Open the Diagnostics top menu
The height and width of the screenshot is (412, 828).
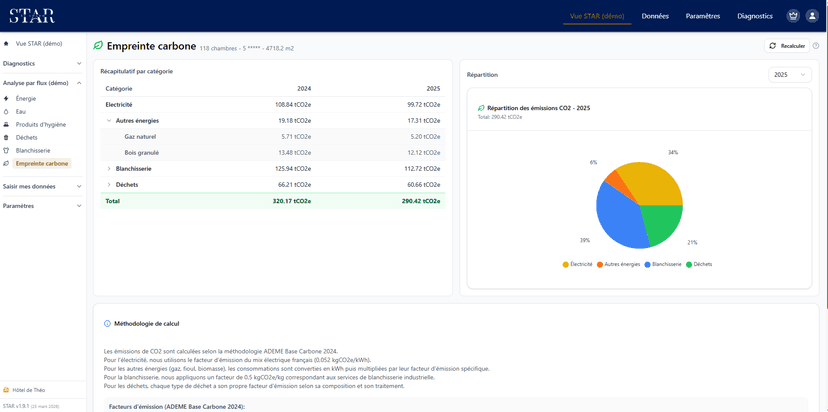coord(755,16)
